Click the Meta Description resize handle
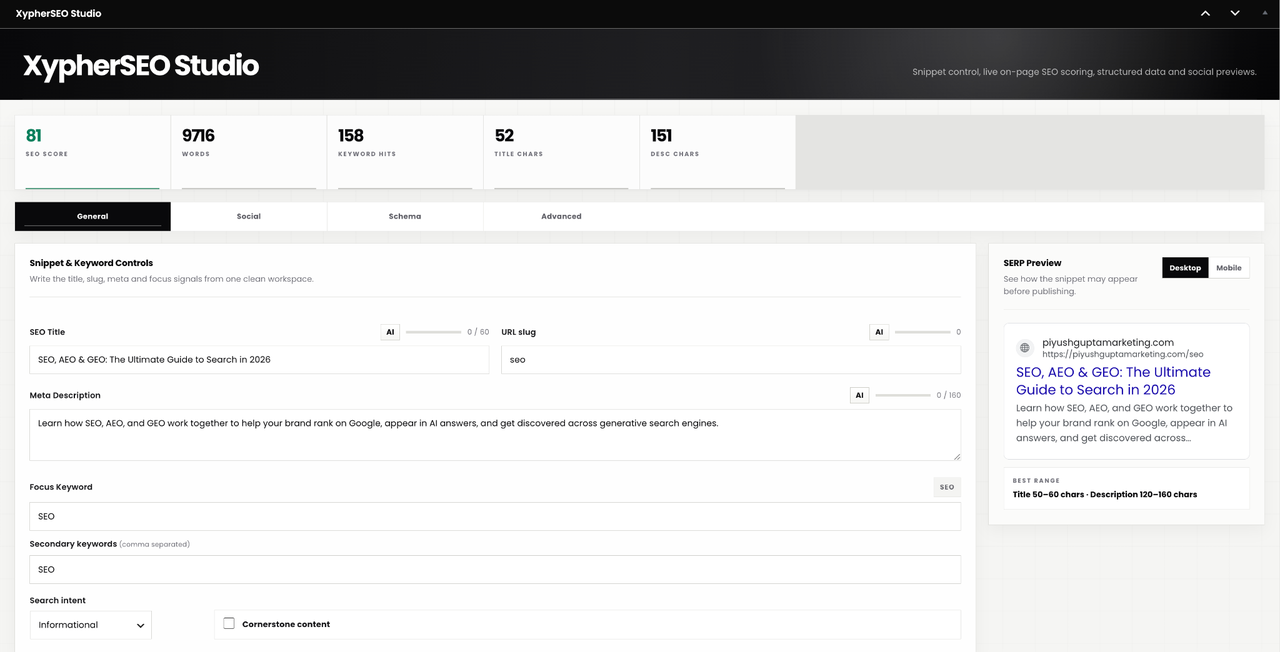The width and height of the screenshot is (1280, 652). click(x=956, y=456)
